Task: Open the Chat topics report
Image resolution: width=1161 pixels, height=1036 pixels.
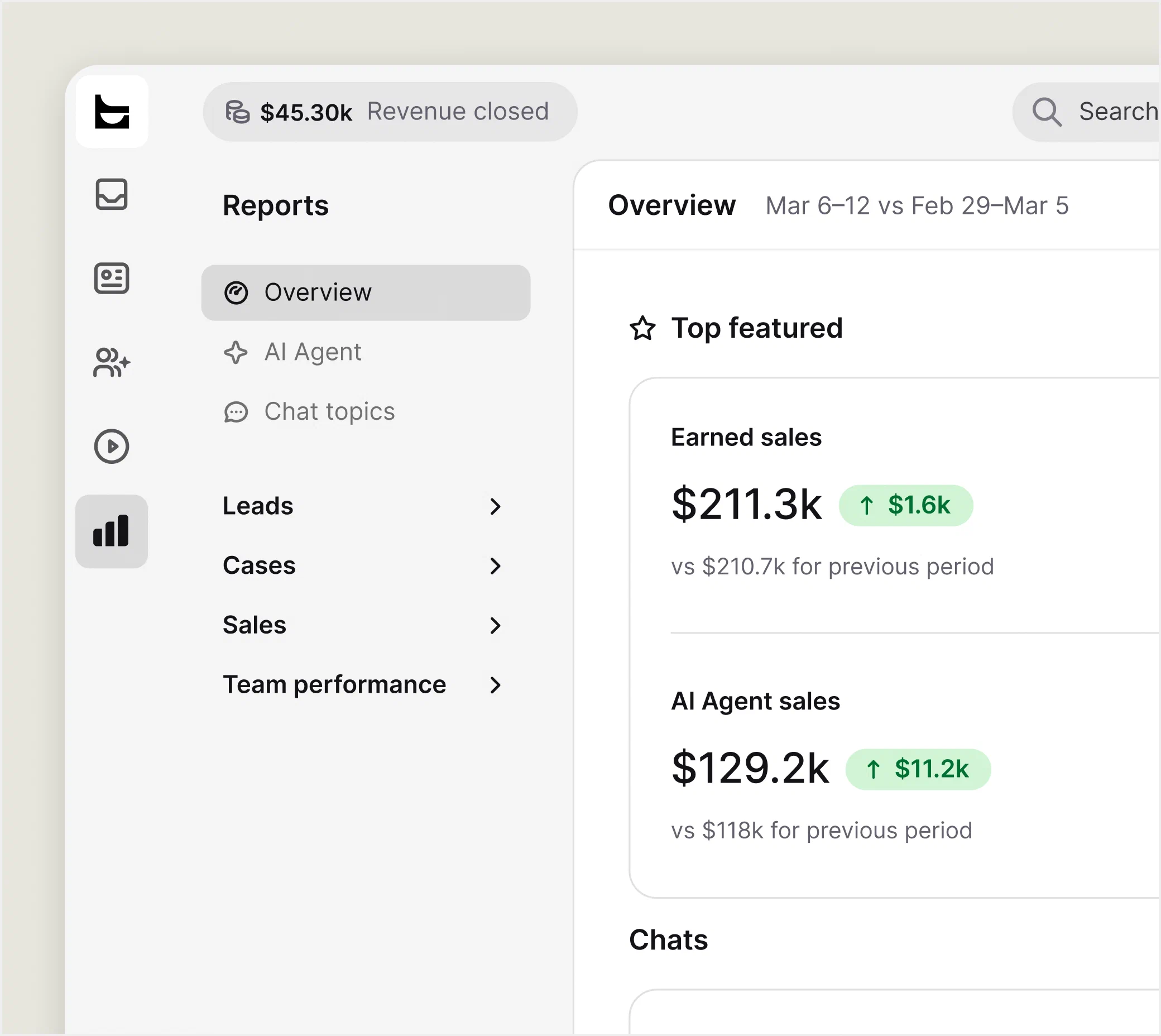Action: [329, 411]
